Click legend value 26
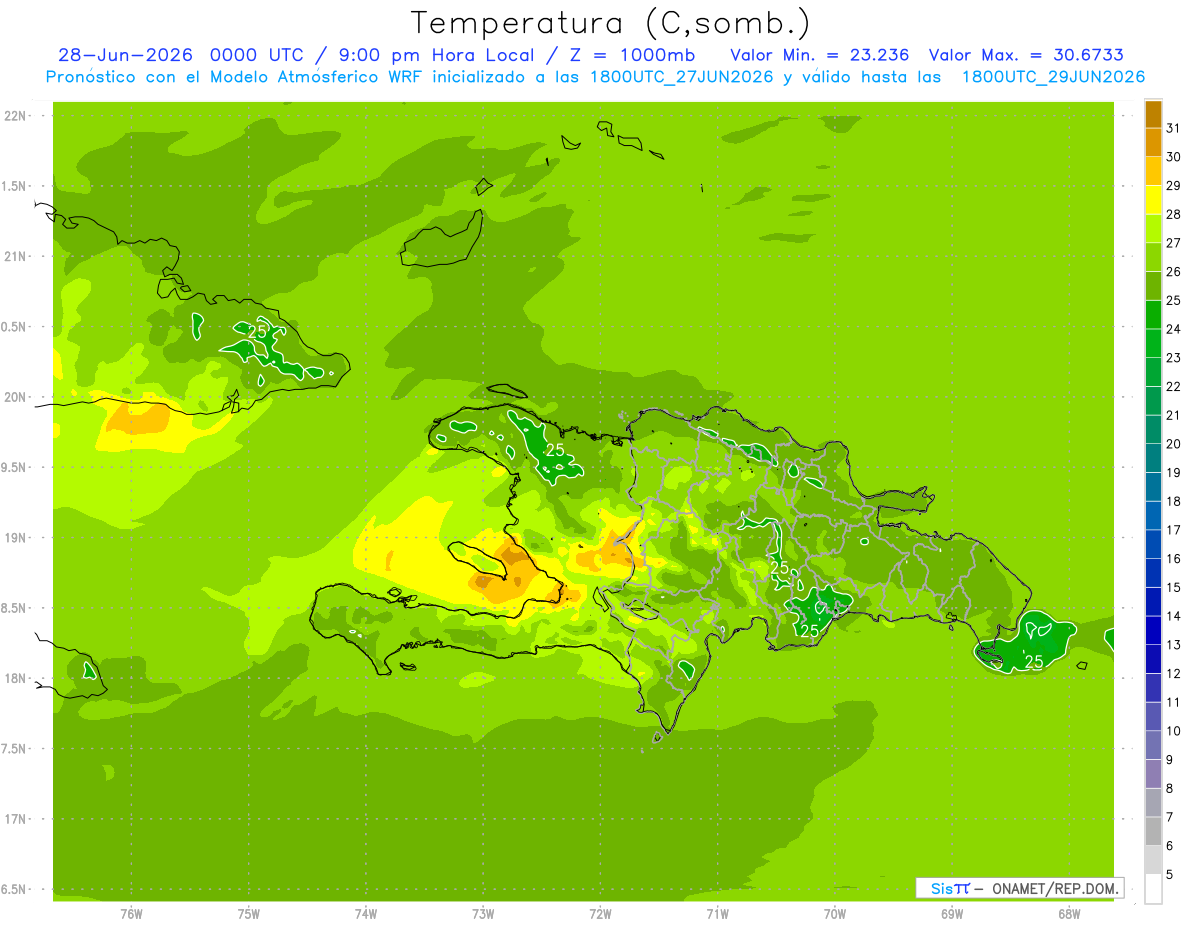 1173,272
